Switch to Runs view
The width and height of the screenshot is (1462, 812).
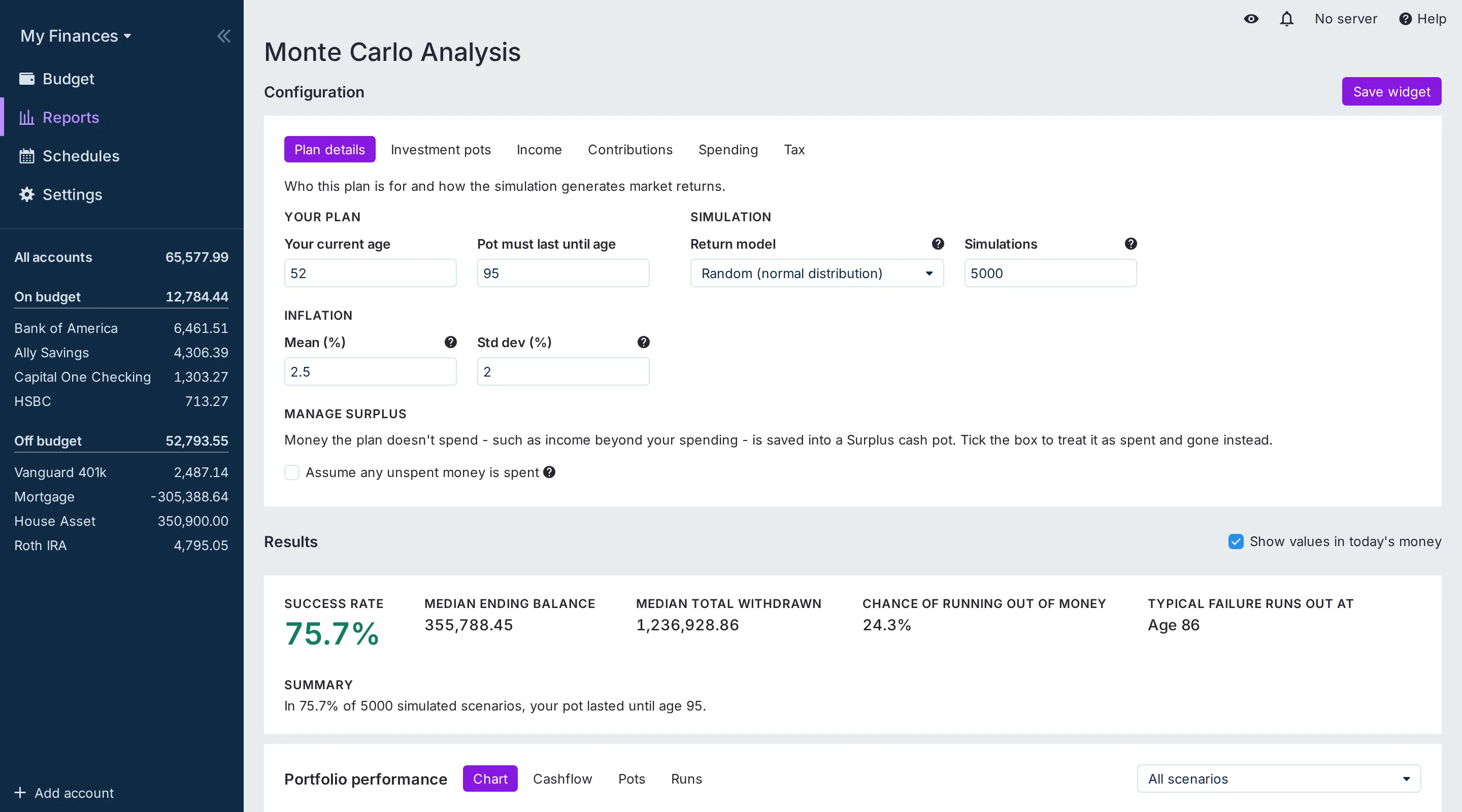[686, 779]
